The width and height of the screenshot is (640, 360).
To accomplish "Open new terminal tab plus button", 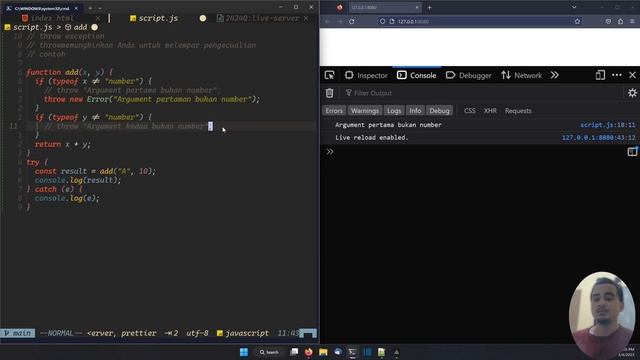I will tap(90, 8).
